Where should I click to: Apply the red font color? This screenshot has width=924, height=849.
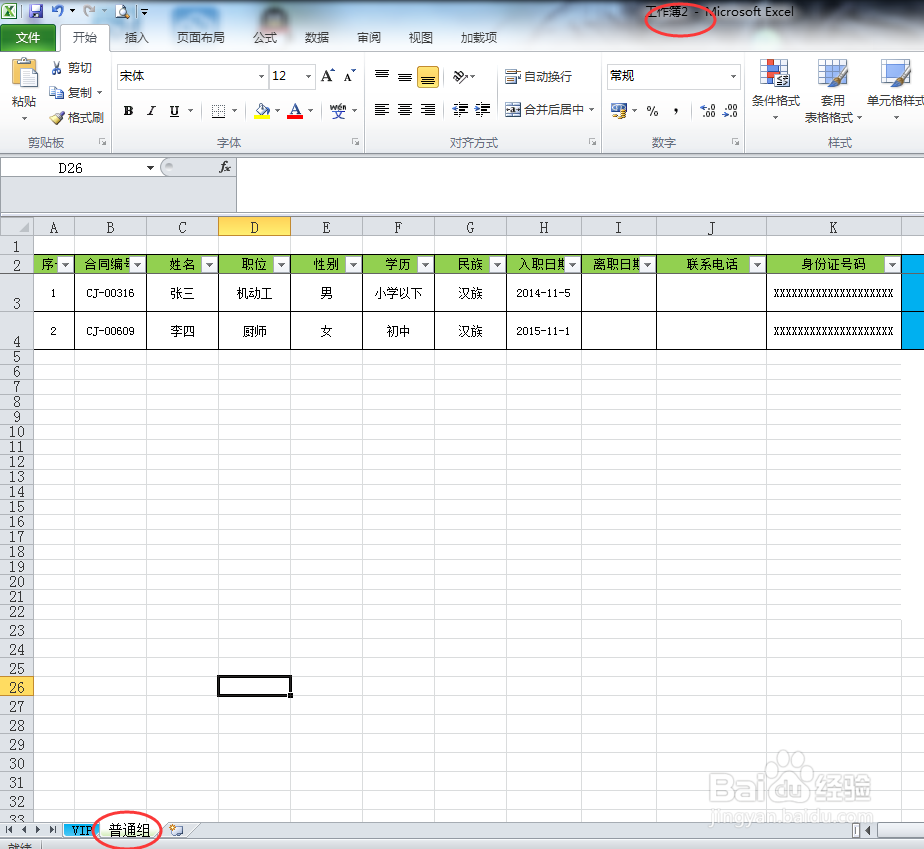pos(295,111)
